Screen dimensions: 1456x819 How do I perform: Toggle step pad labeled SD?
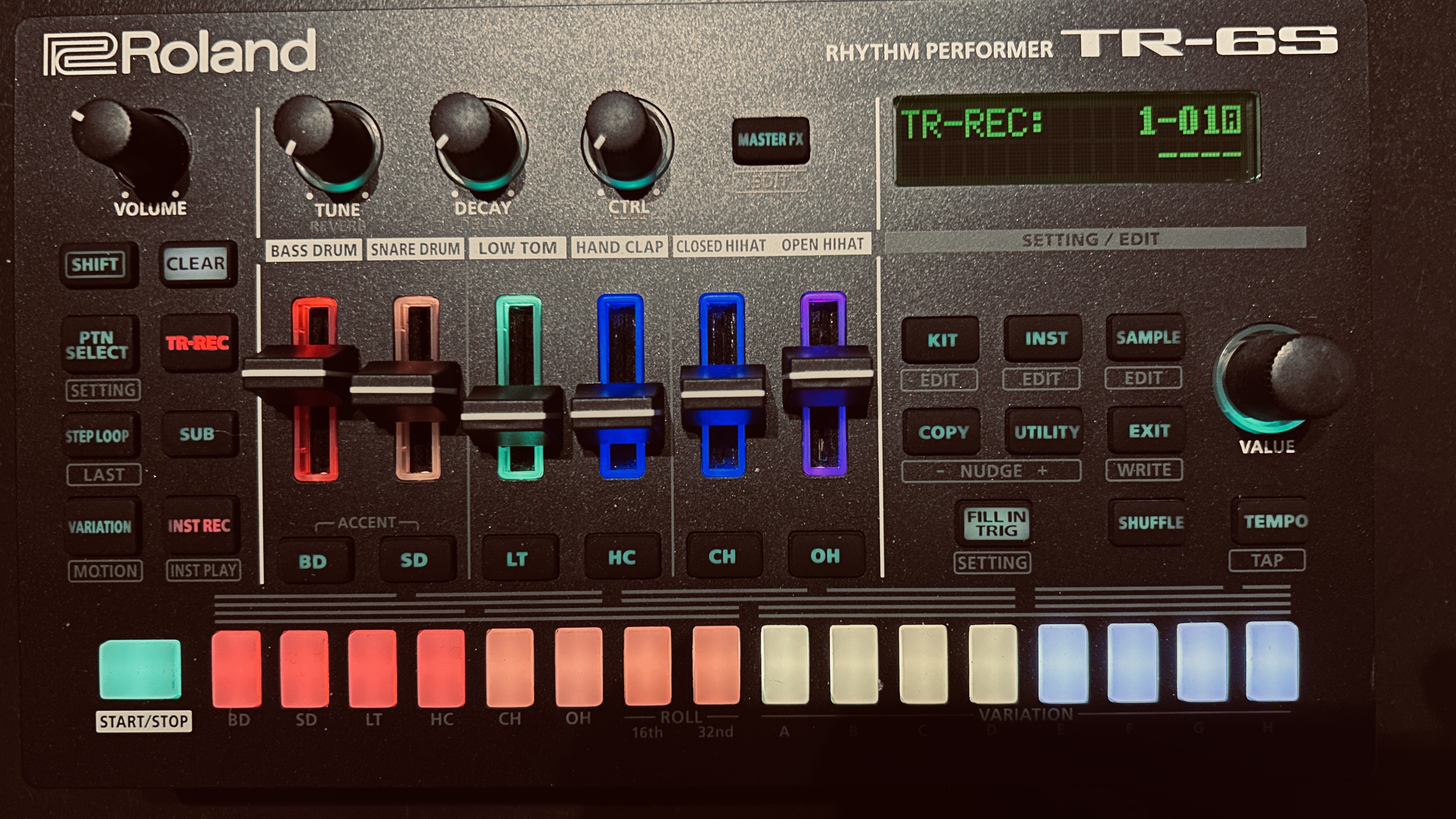(305, 668)
